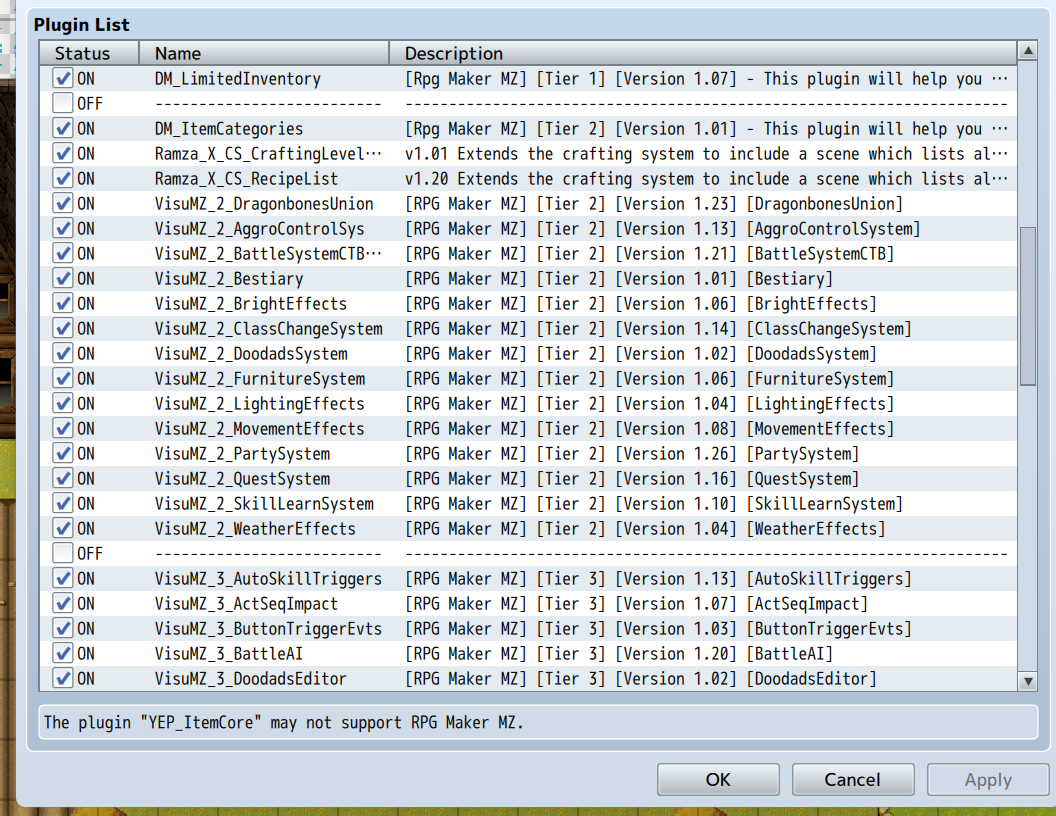Image resolution: width=1056 pixels, height=816 pixels.
Task: Toggle VisuMZ_2_Bestiary checkbox
Action: (x=63, y=279)
